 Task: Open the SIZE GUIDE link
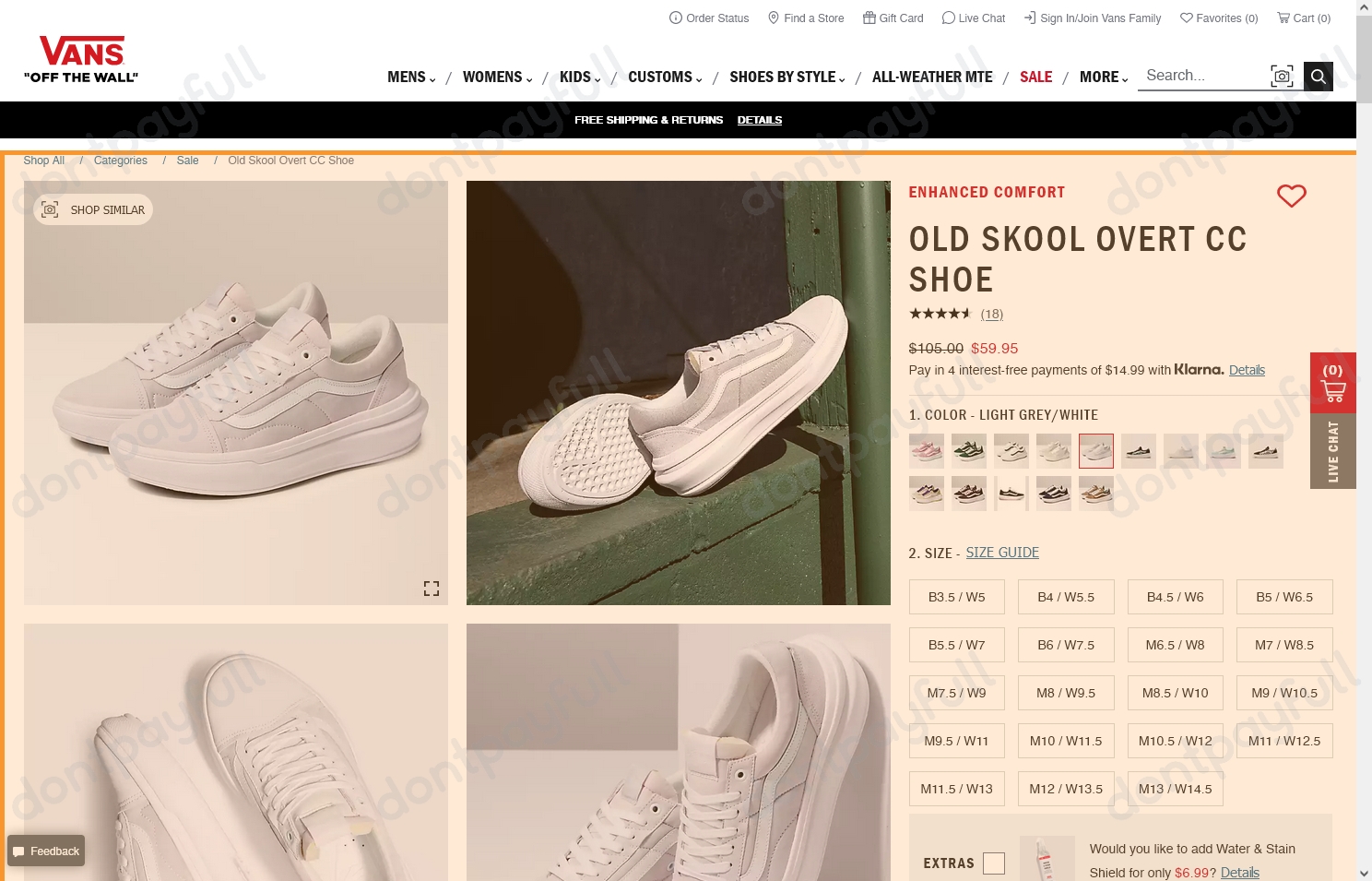coord(1002,553)
